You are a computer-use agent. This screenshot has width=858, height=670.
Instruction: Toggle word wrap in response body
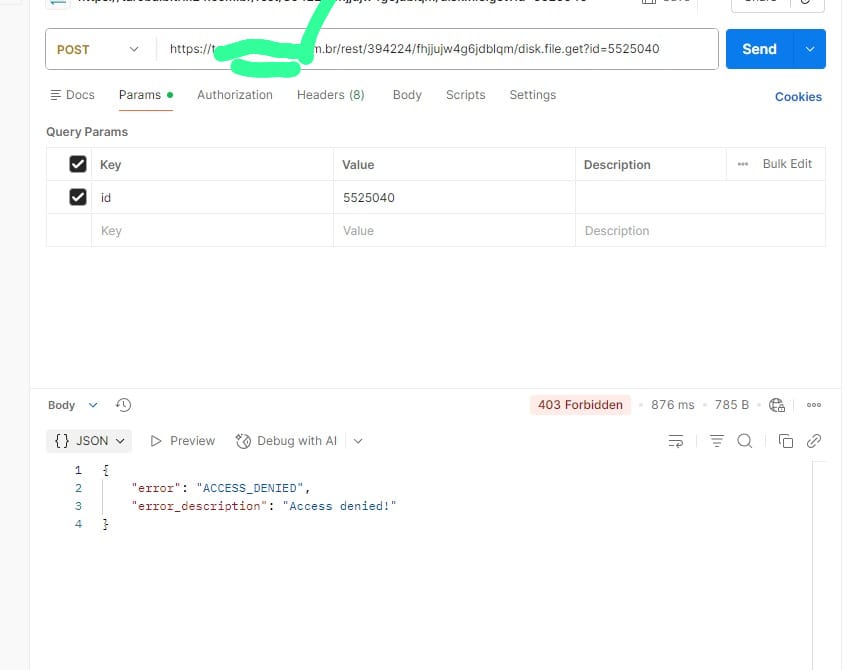coord(676,441)
